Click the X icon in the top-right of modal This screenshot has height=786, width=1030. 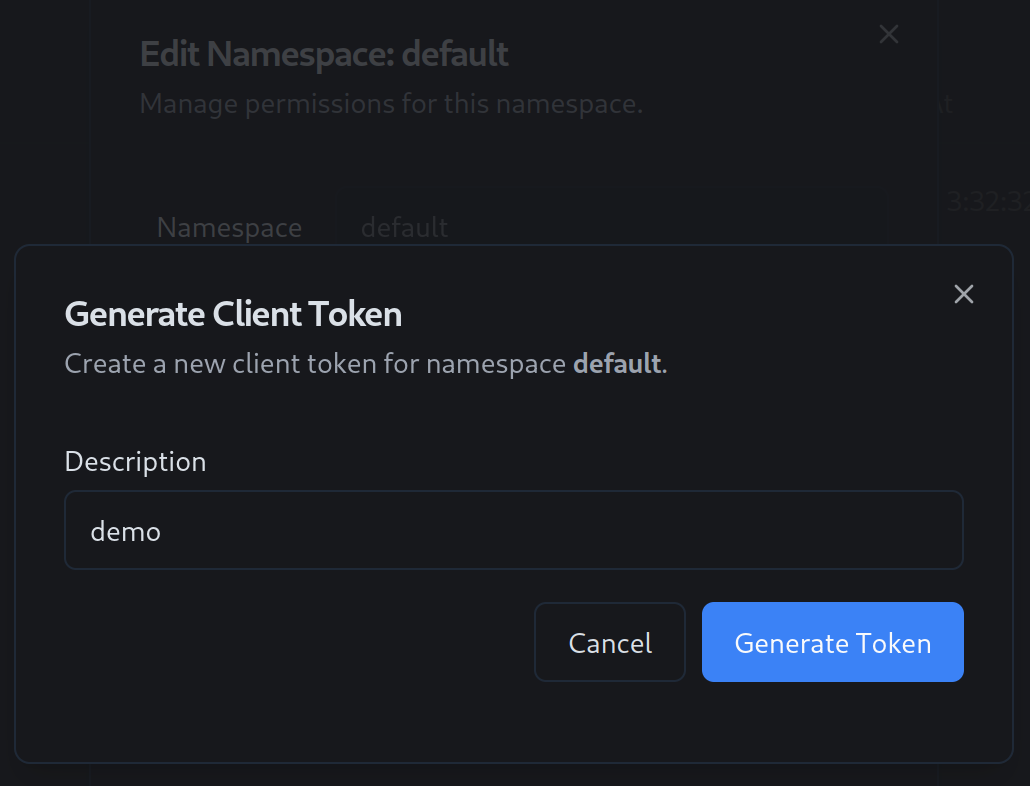coord(963,293)
